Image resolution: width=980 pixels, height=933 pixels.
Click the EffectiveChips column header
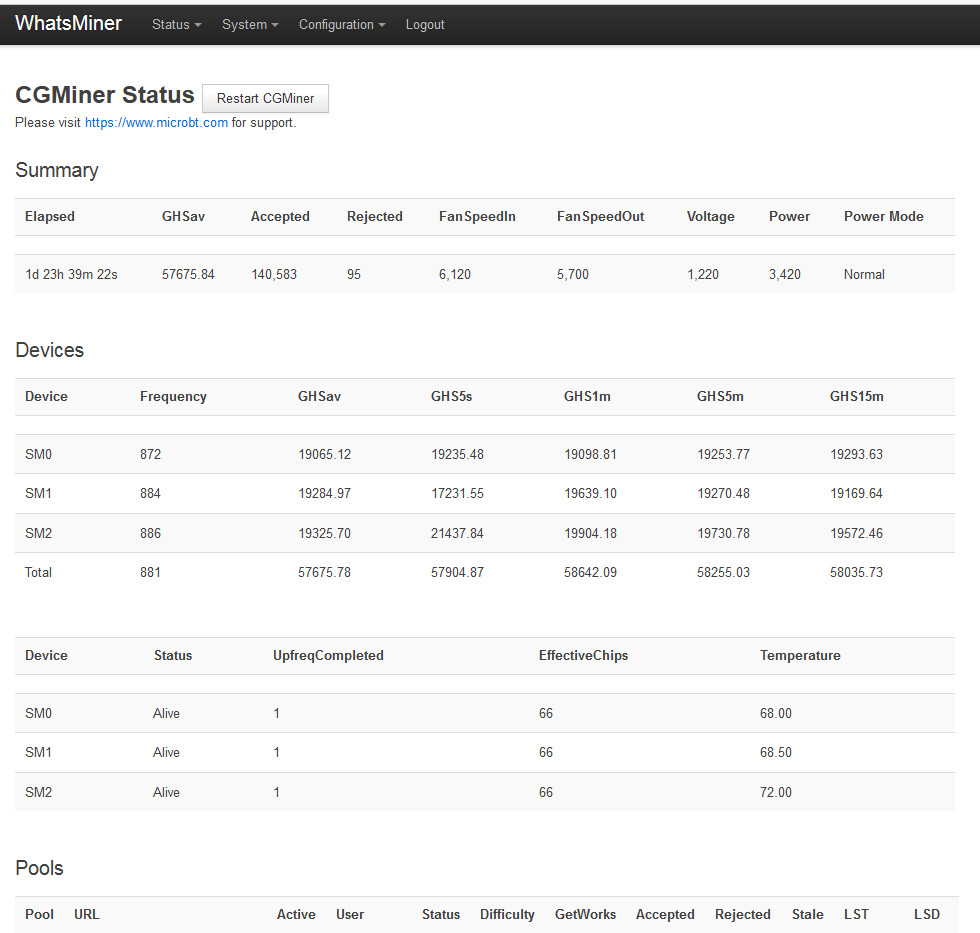pyautogui.click(x=583, y=656)
